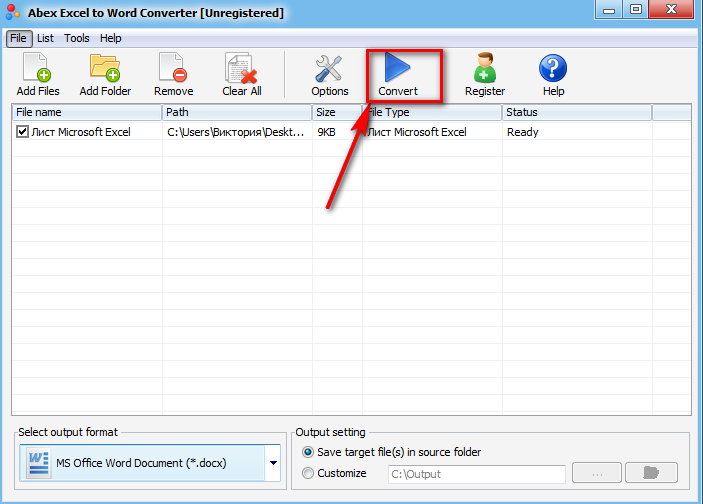Open Help with the question mark icon
Screen dimensions: 703x504
pos(553,68)
